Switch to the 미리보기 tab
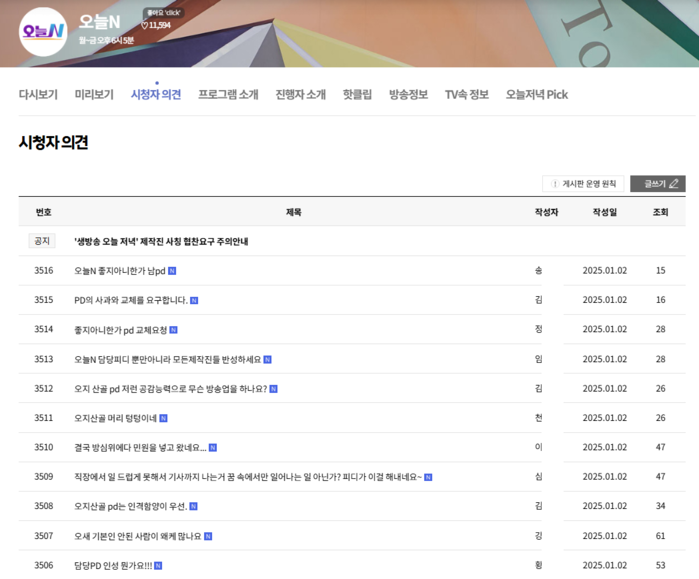This screenshot has width=699, height=579. coord(94,95)
